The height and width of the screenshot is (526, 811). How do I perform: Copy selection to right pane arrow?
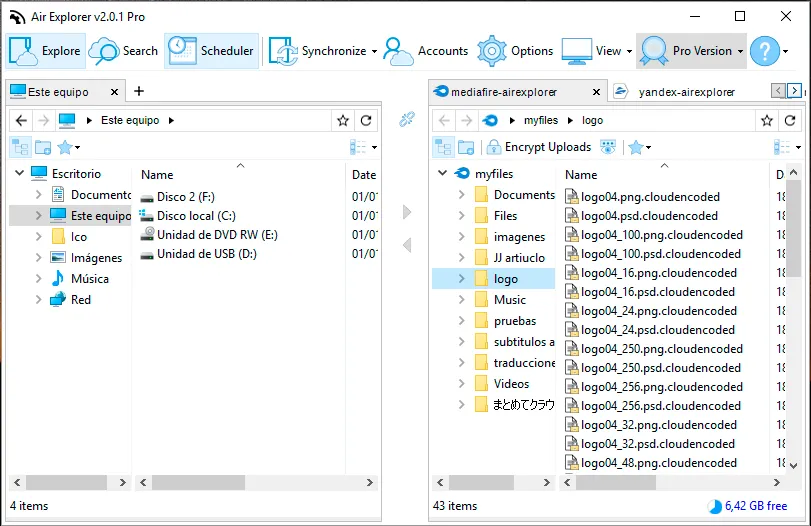(x=407, y=212)
